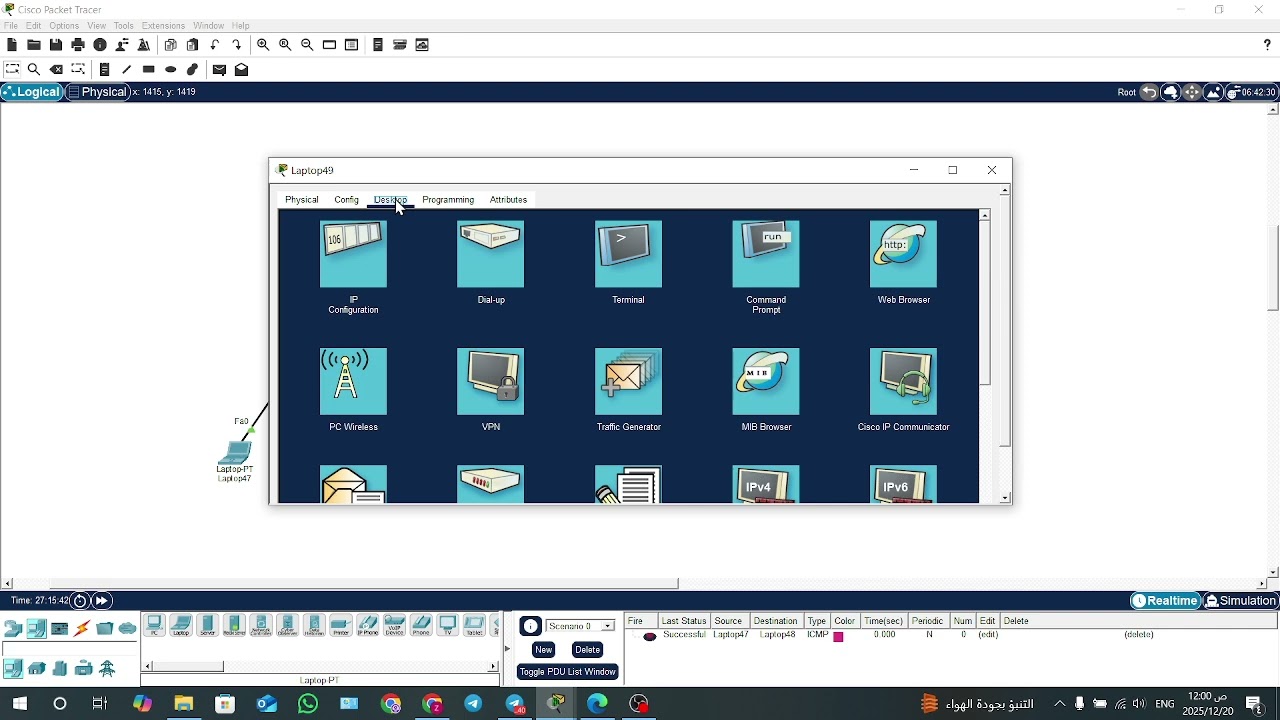Save the project with the floppy icon
This screenshot has height=720, width=1280.
click(x=56, y=45)
